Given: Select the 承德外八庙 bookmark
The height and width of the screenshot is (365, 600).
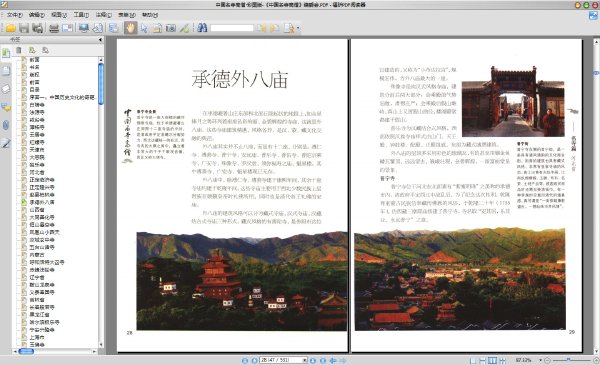Looking at the screenshot, I should tap(42, 202).
